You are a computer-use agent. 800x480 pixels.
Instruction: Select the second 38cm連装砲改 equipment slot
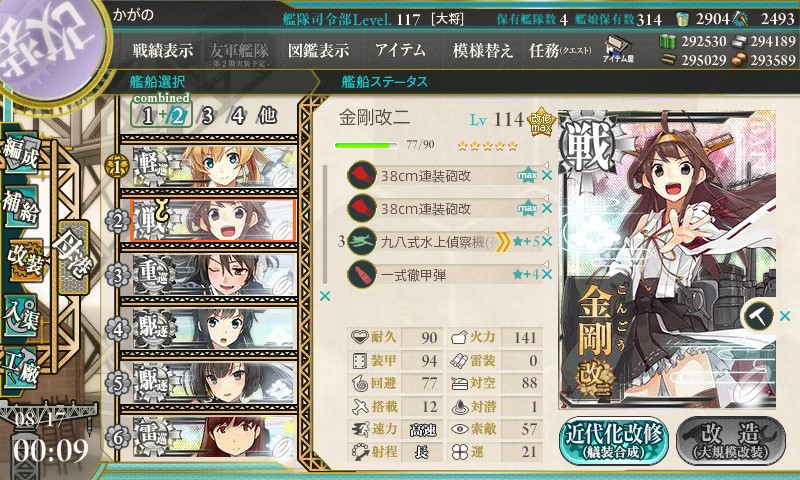point(444,208)
